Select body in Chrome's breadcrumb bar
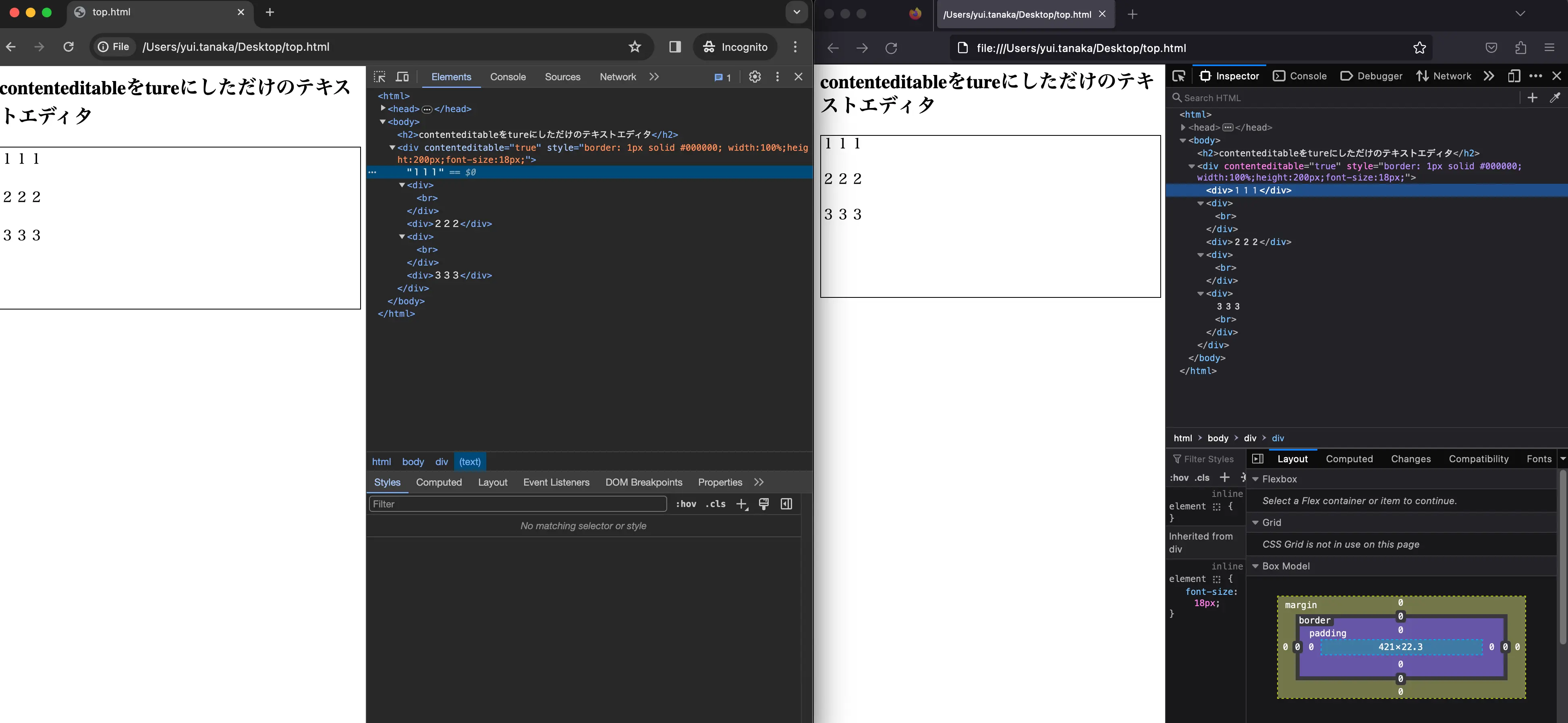 [413, 462]
